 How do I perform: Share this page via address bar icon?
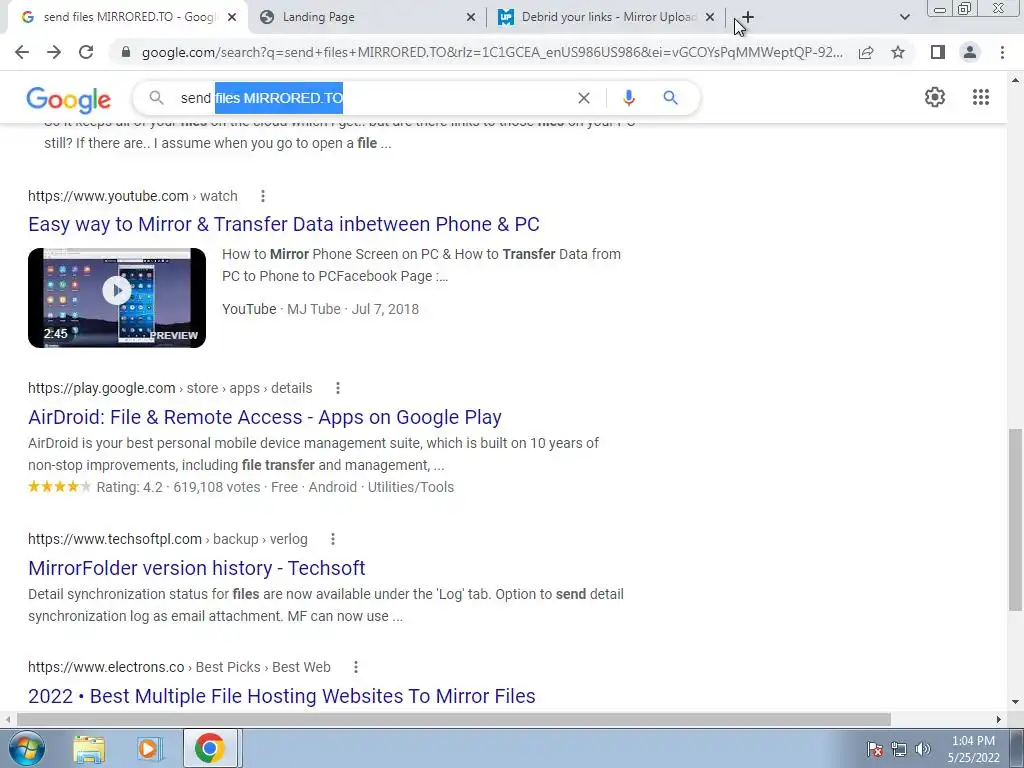866,52
